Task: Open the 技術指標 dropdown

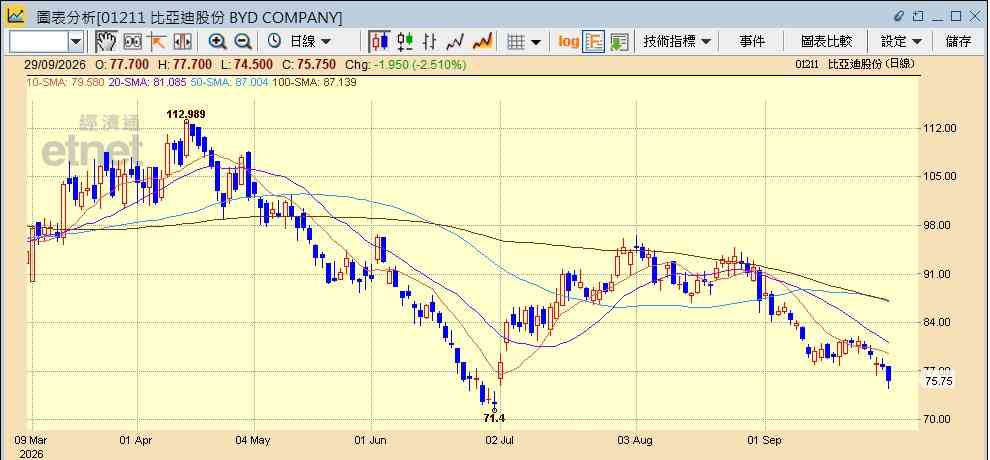Action: 677,42
